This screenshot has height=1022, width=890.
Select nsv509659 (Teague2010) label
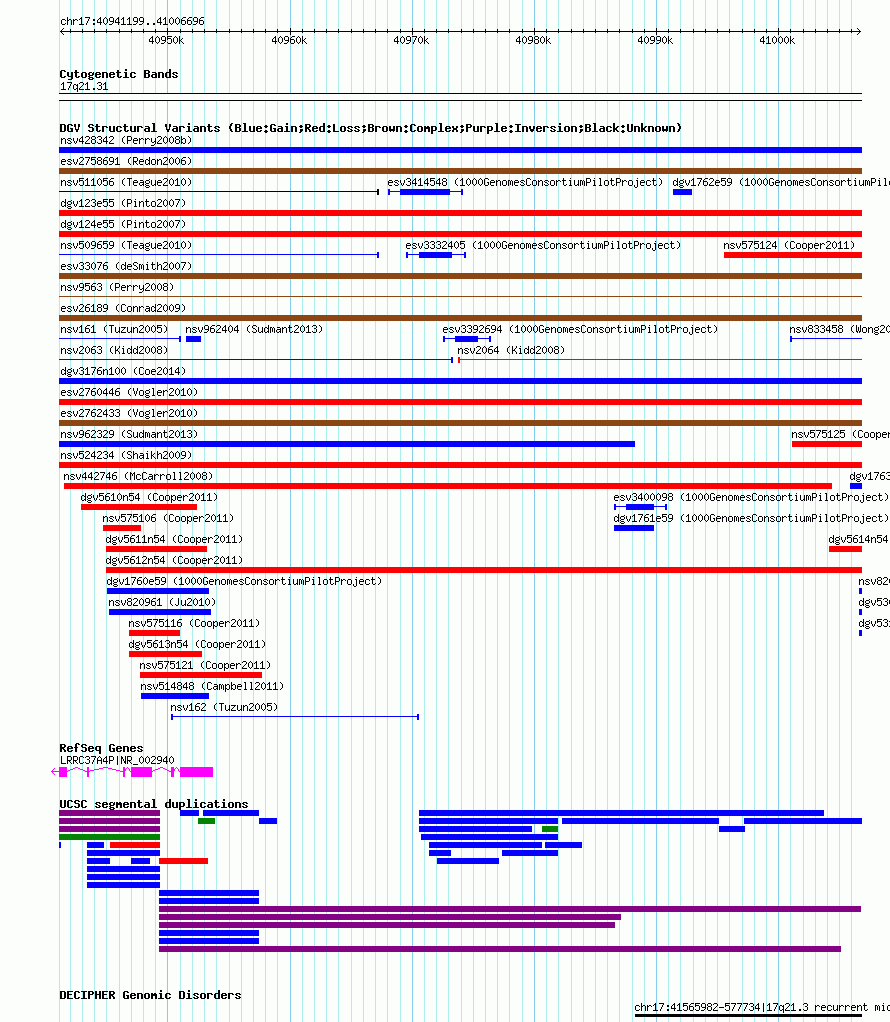pos(126,245)
